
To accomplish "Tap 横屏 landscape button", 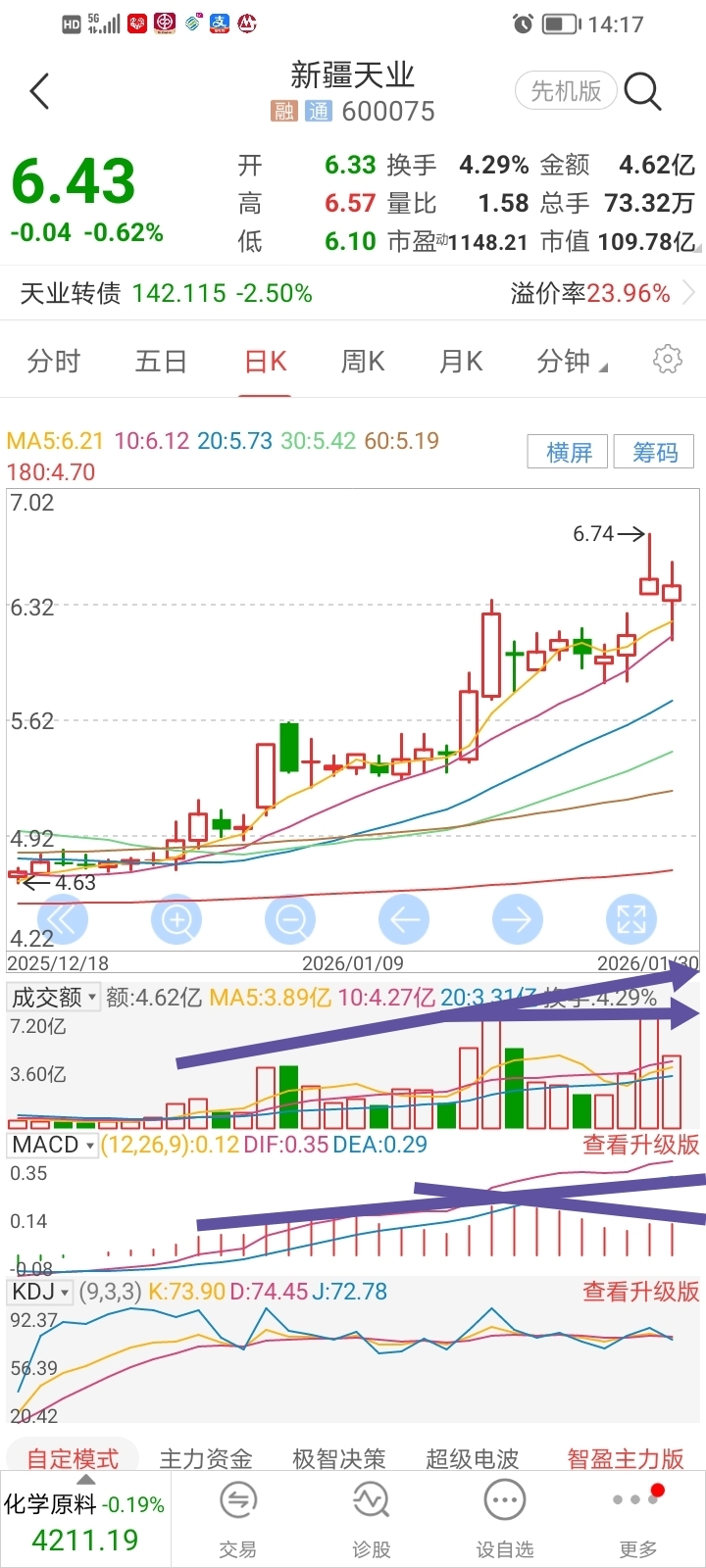I will [568, 452].
